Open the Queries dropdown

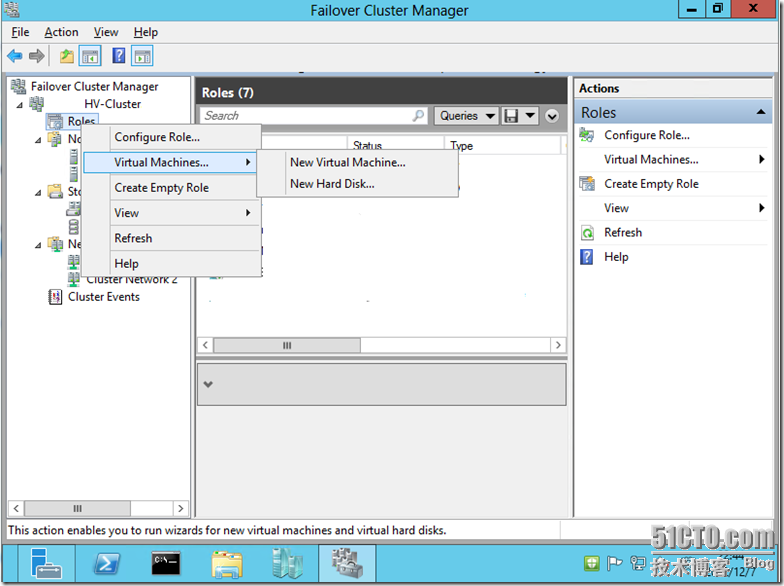(x=466, y=116)
